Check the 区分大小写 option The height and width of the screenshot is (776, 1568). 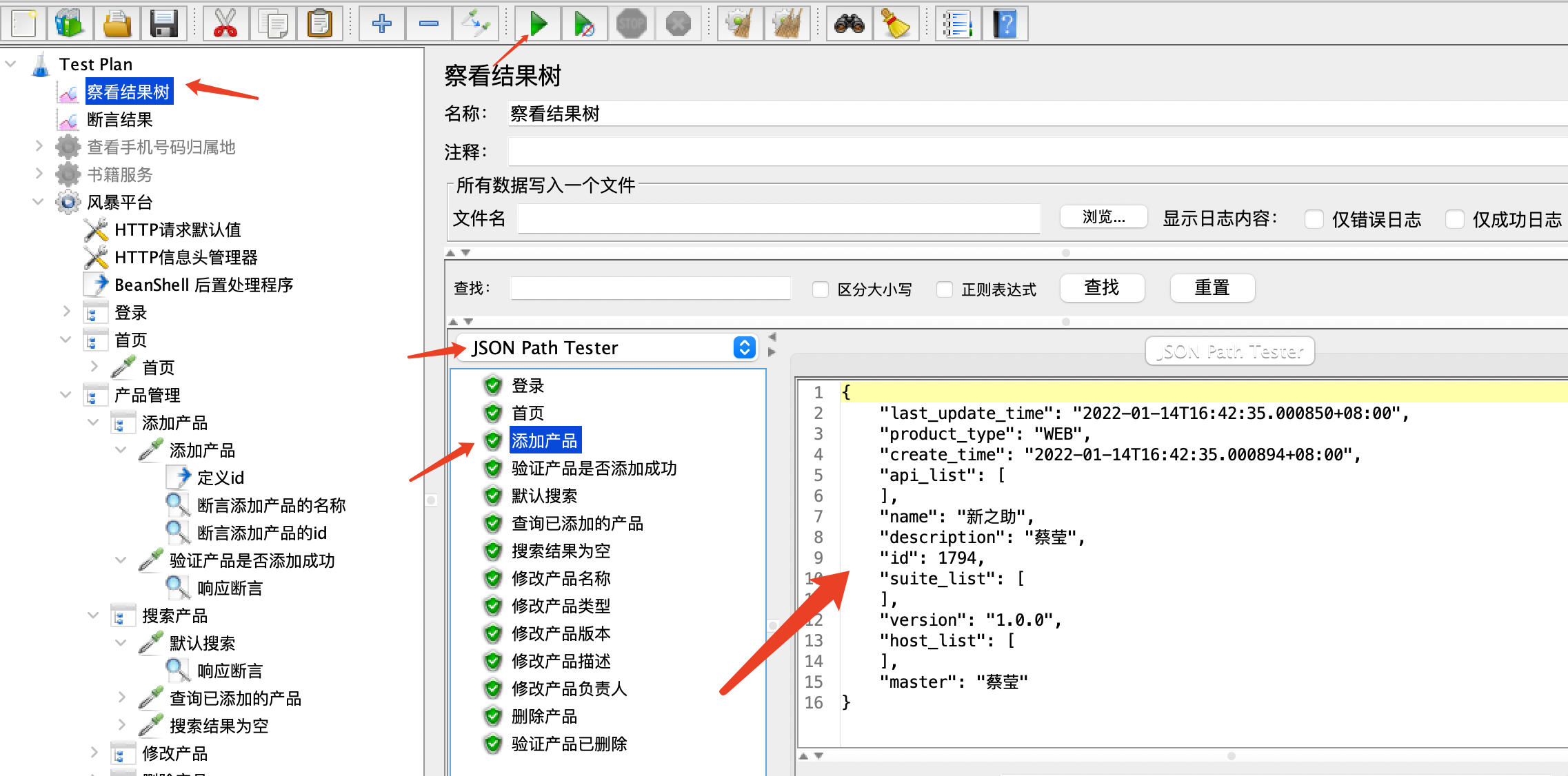pos(820,289)
